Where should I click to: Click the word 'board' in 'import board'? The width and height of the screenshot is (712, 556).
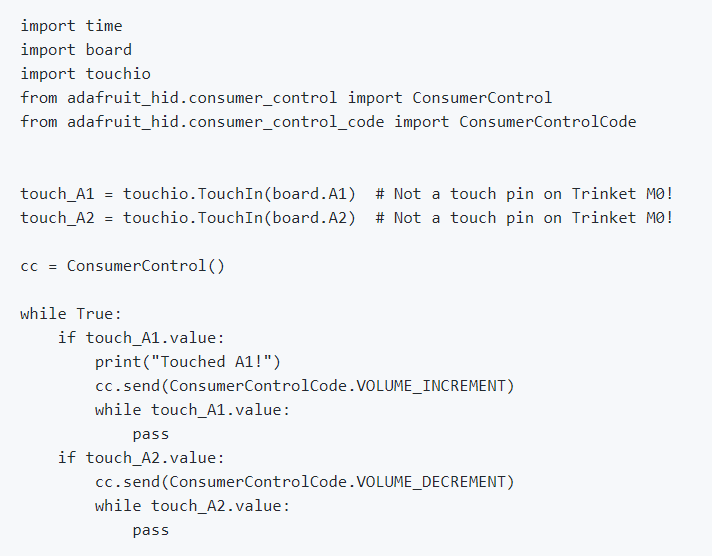pos(108,49)
